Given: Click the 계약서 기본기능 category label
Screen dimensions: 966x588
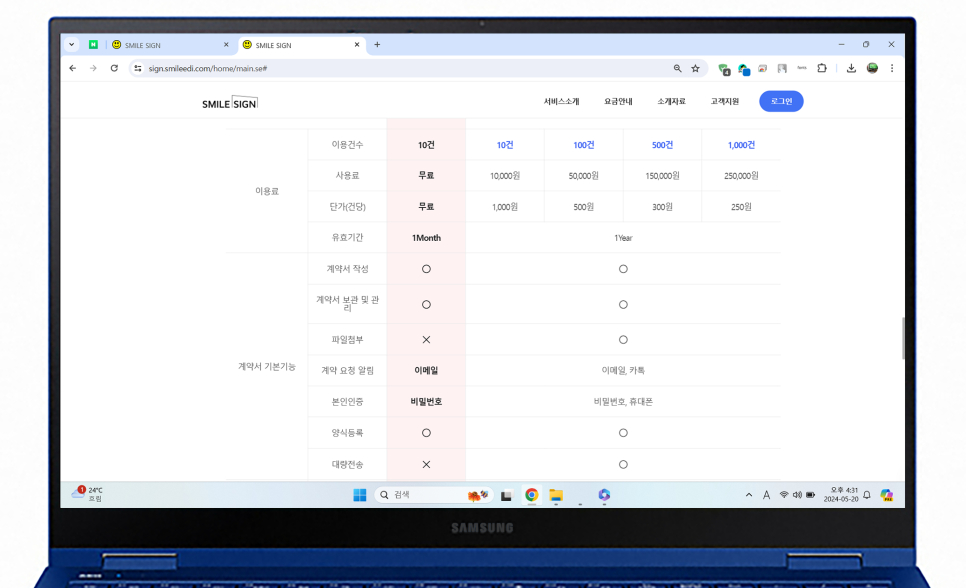Looking at the screenshot, I should point(267,367).
